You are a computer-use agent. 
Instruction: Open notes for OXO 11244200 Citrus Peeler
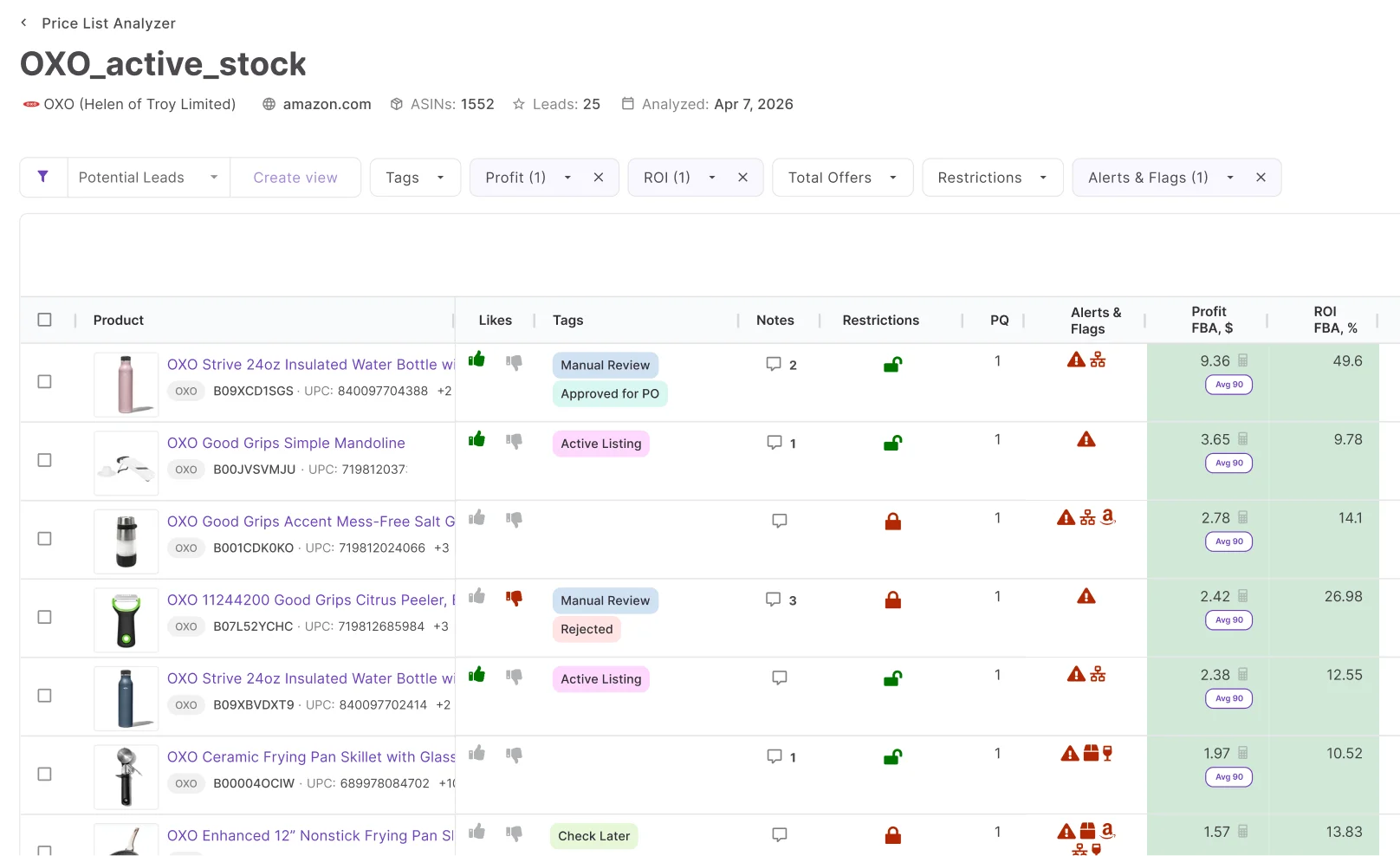coord(781,600)
